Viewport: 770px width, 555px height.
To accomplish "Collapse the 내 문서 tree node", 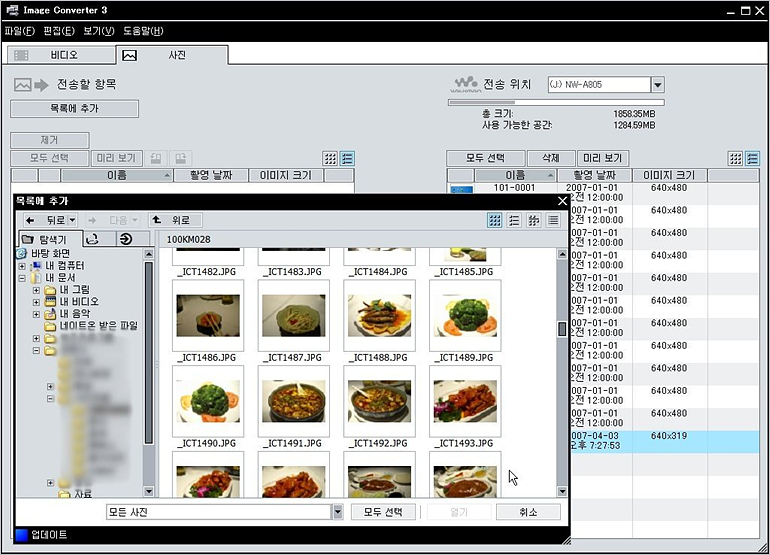I will 22,278.
